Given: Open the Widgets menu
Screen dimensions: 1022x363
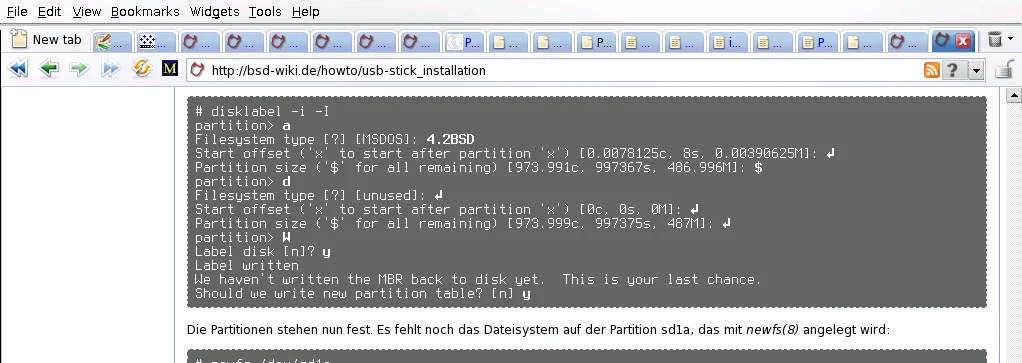Looking at the screenshot, I should pos(214,12).
